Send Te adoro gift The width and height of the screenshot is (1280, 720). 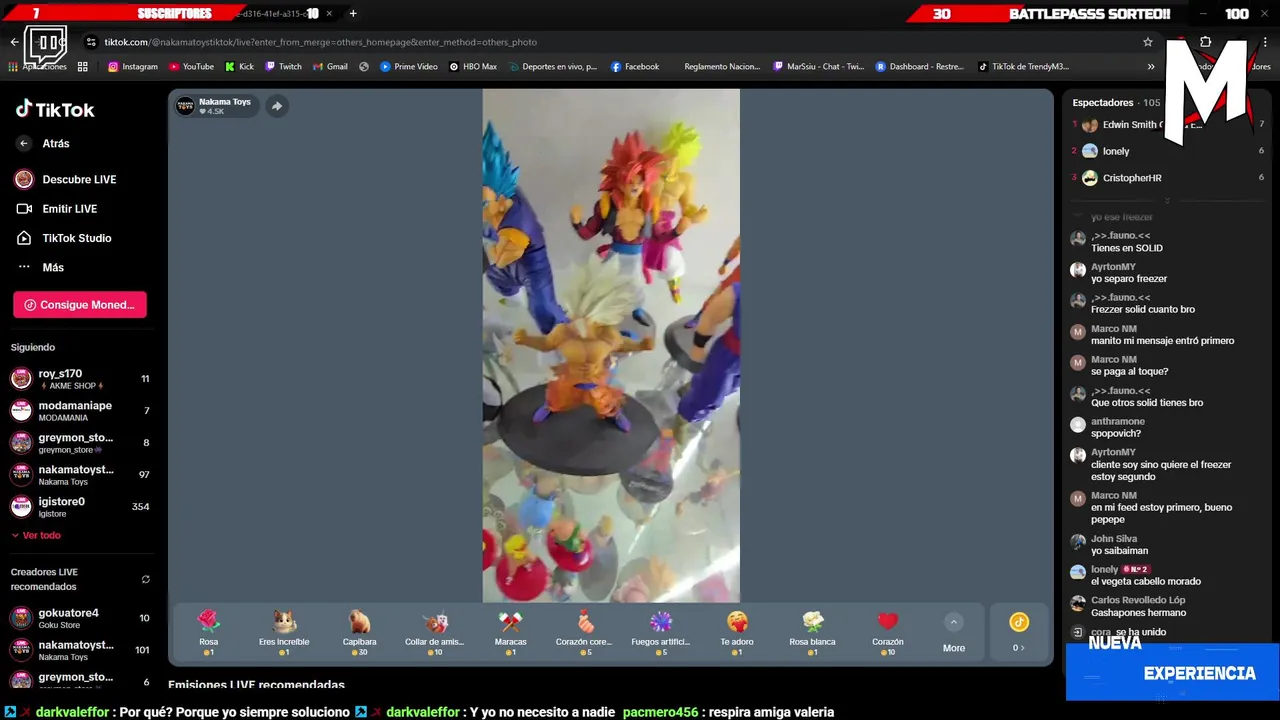tap(737, 633)
